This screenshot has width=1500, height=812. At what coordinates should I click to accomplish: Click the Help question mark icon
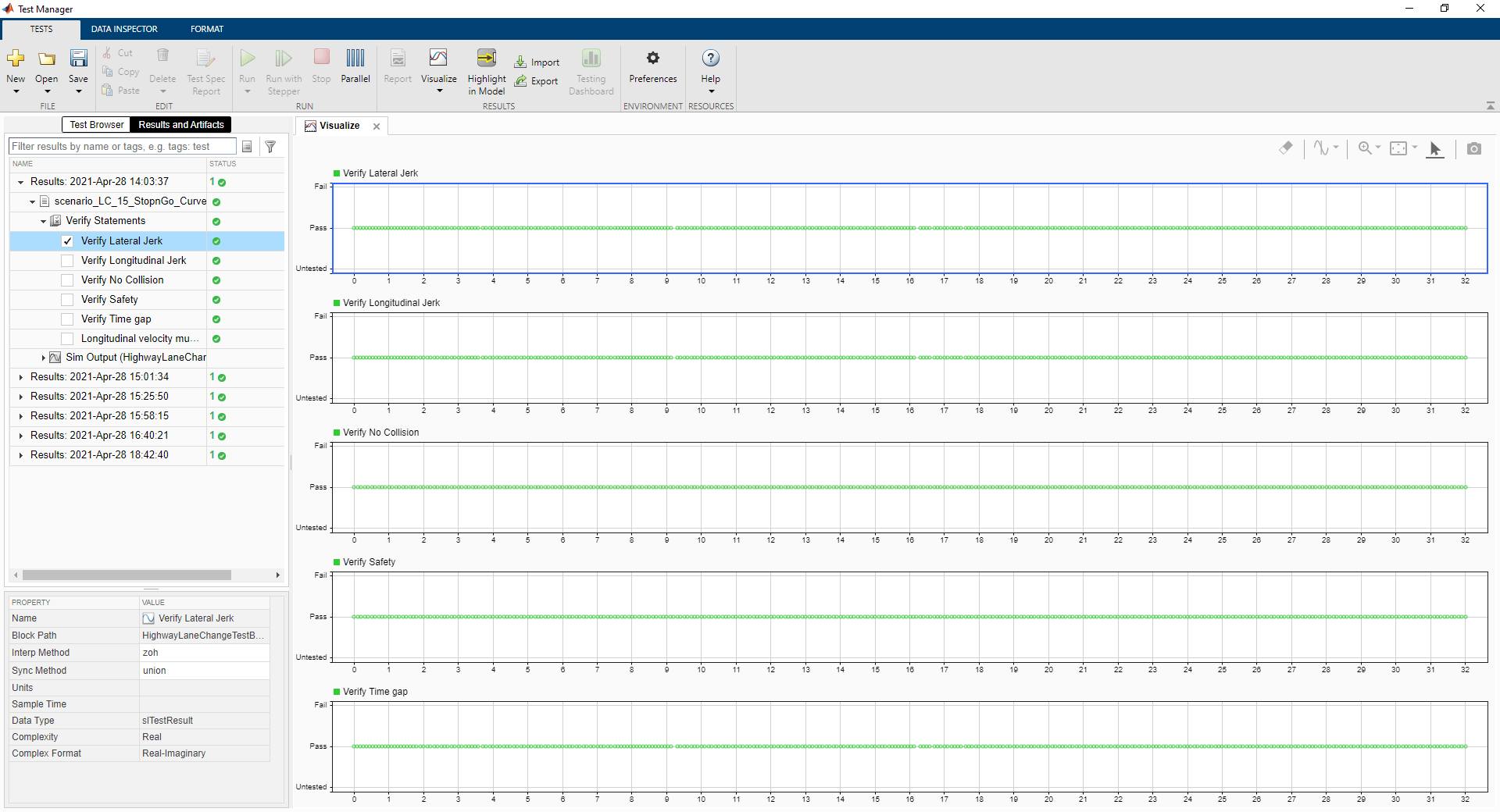coord(710,59)
